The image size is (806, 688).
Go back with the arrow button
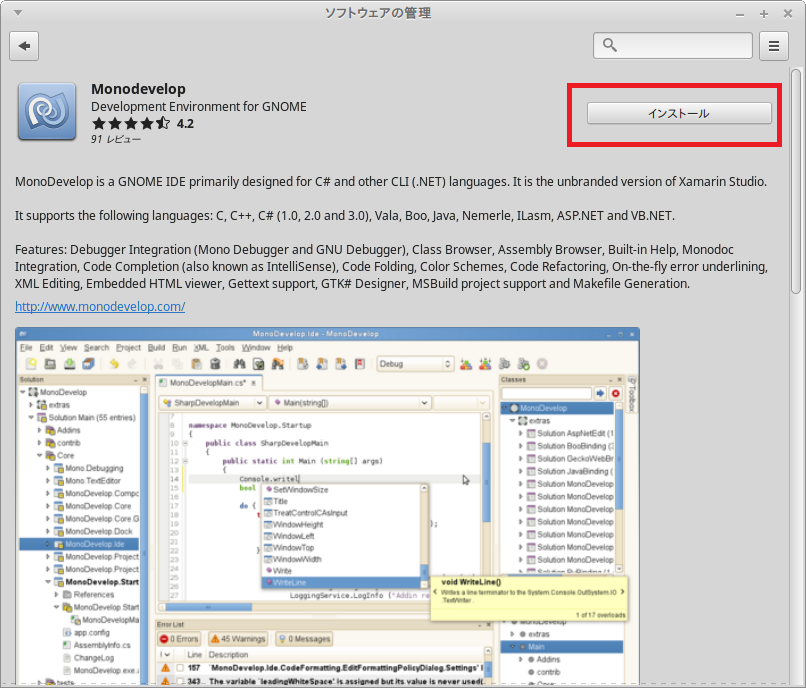24,46
